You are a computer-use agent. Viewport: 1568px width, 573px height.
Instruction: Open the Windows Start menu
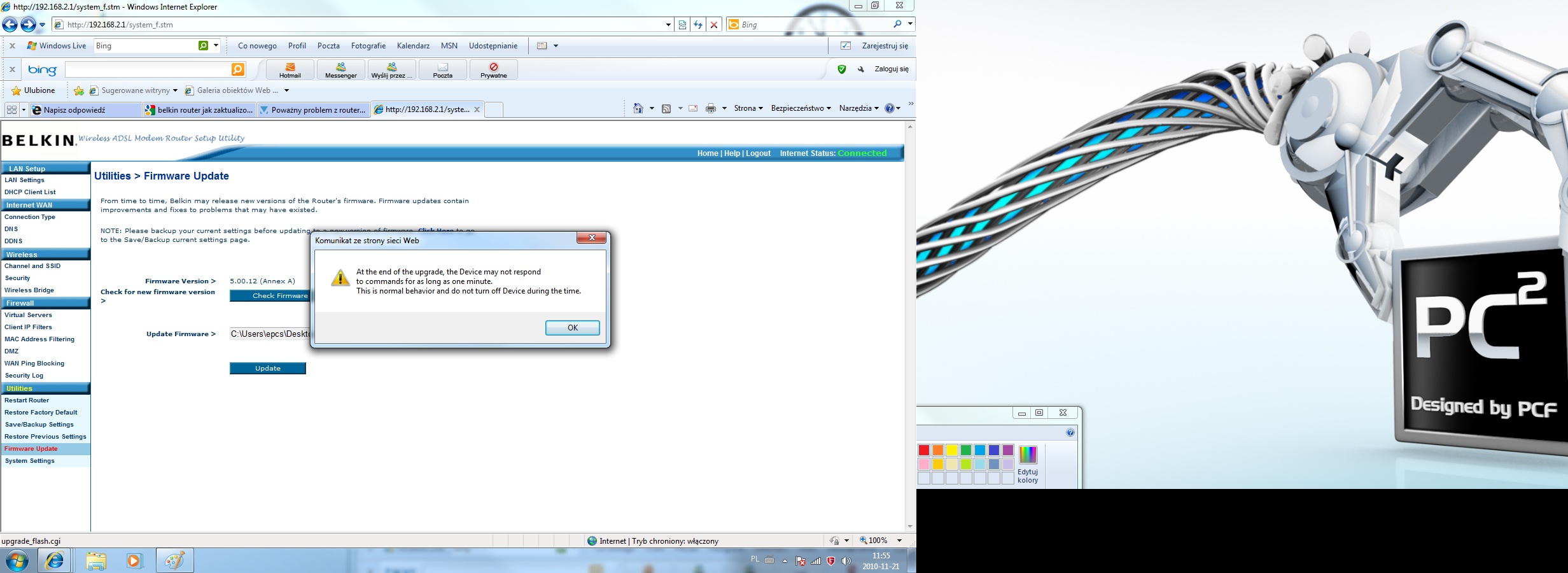17,560
